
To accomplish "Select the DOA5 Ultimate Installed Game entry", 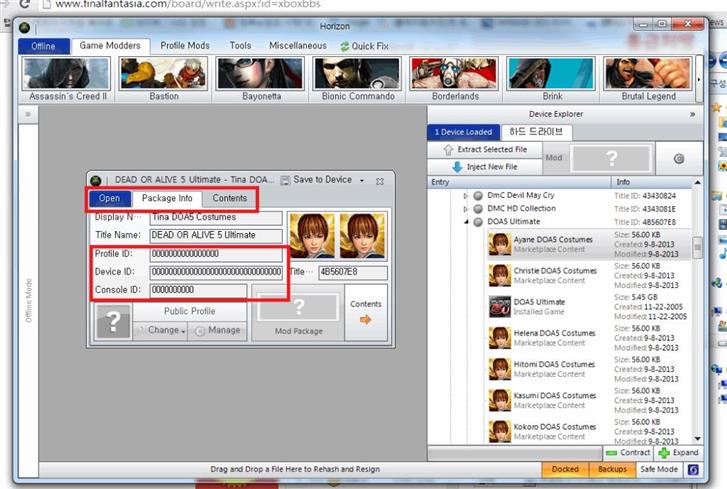I will click(589, 306).
